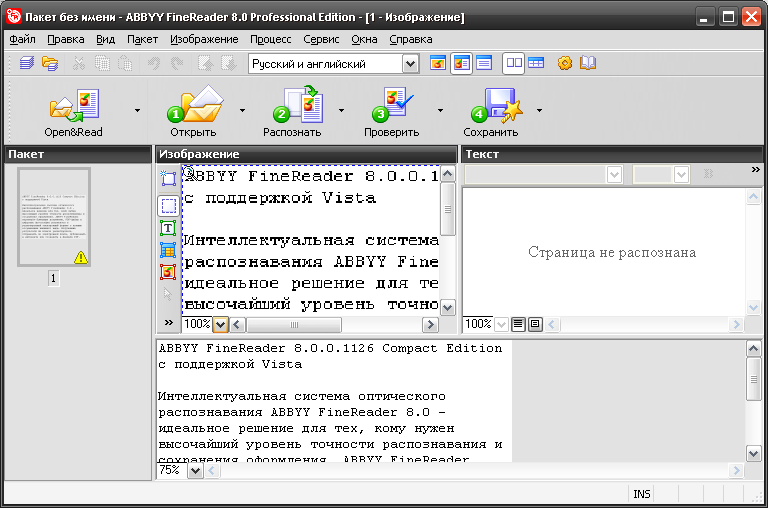The image size is (768, 508).
Task: Select the image and text view icon
Action: point(461,63)
